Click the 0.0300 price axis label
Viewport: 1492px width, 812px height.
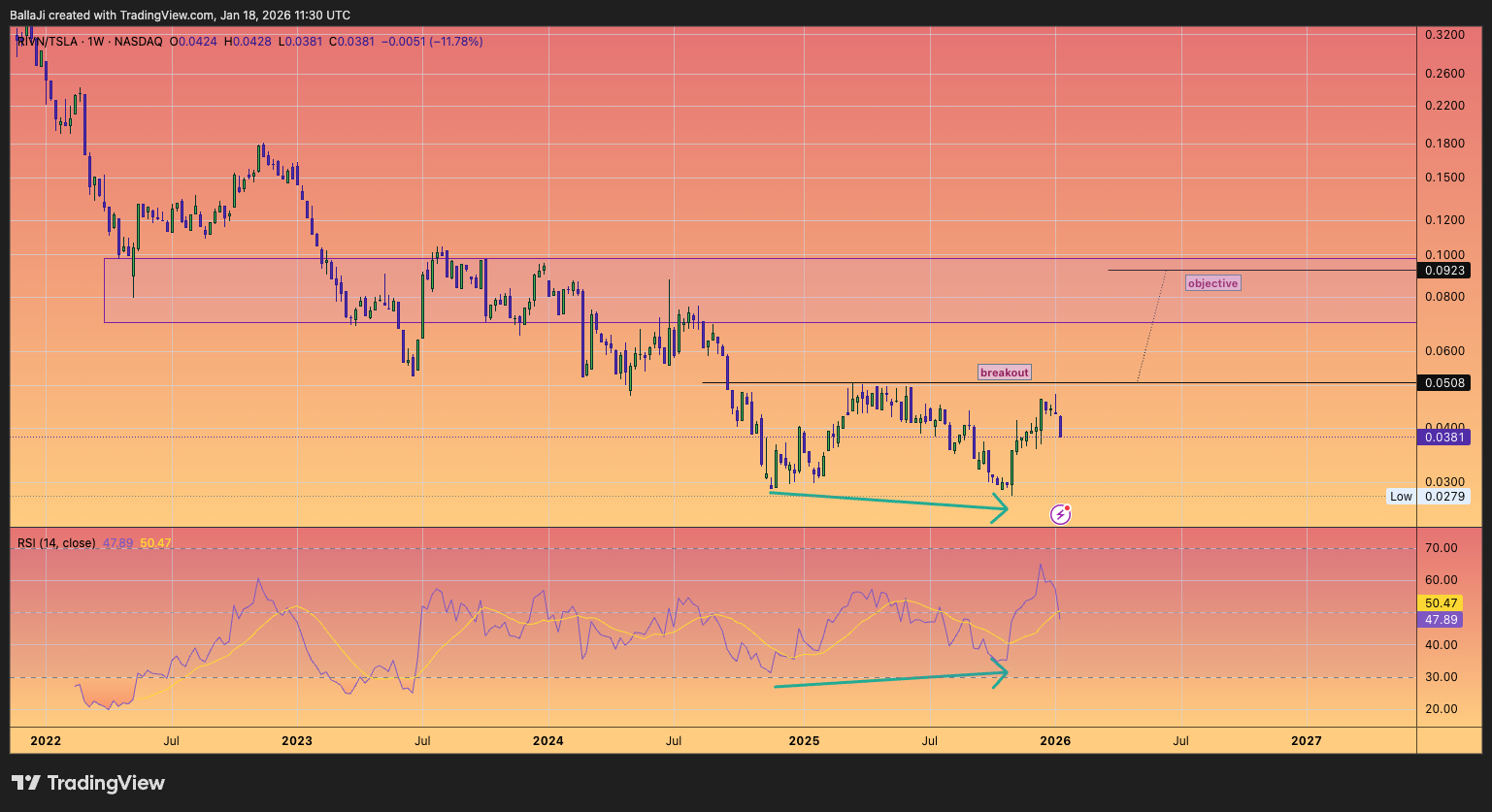1443,481
